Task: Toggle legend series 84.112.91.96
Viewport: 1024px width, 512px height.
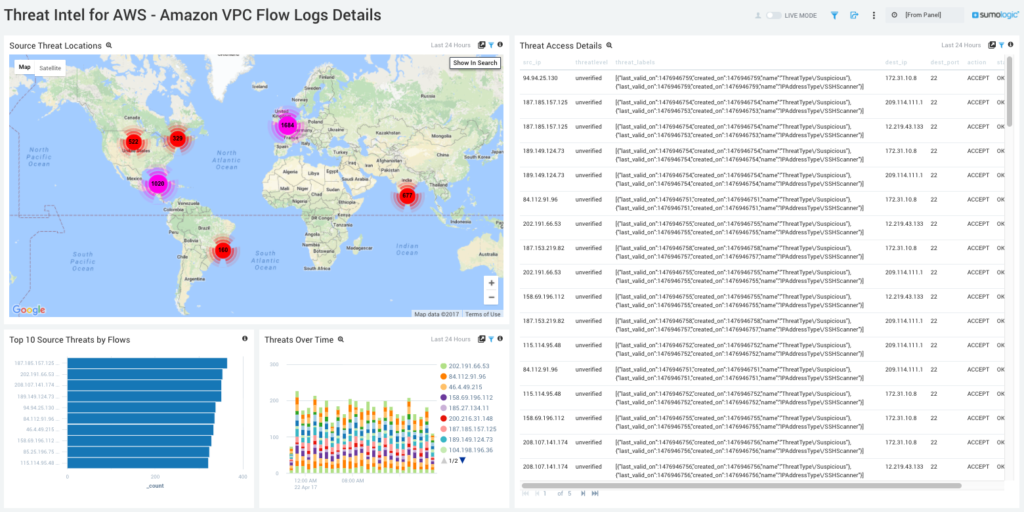Action: [x=463, y=376]
